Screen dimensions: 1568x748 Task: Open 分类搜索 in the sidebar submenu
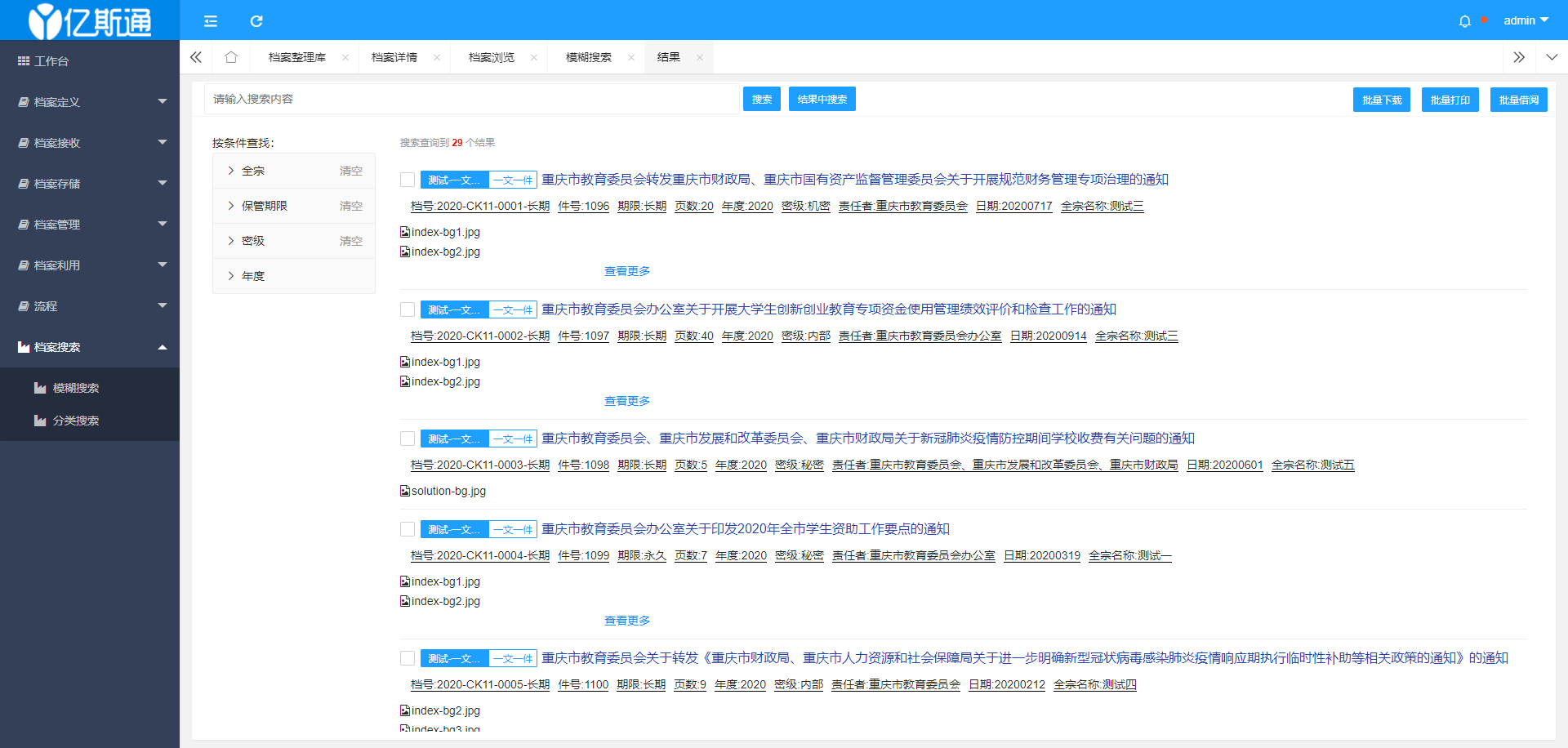(x=90, y=421)
